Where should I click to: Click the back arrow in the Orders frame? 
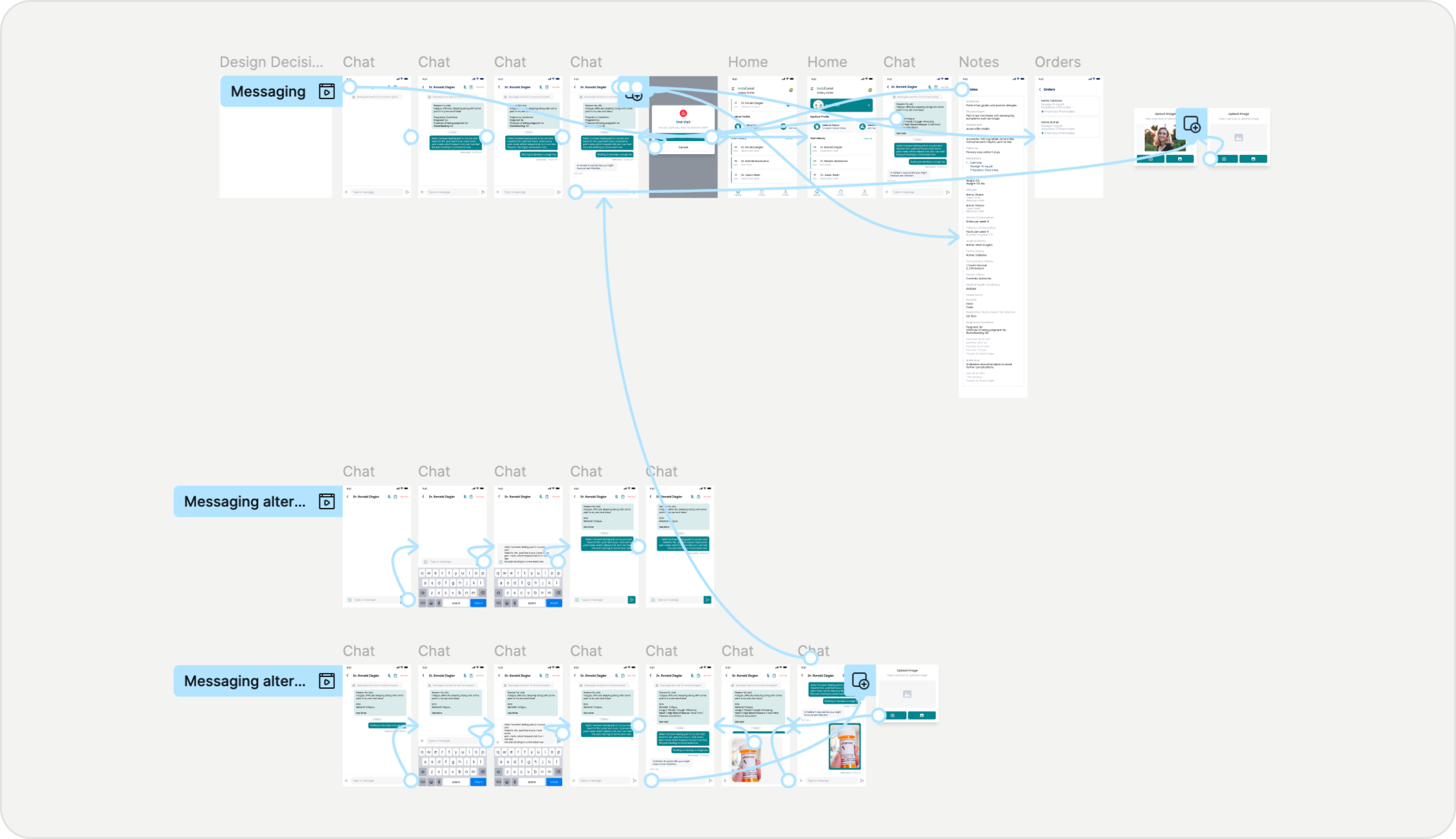1040,89
